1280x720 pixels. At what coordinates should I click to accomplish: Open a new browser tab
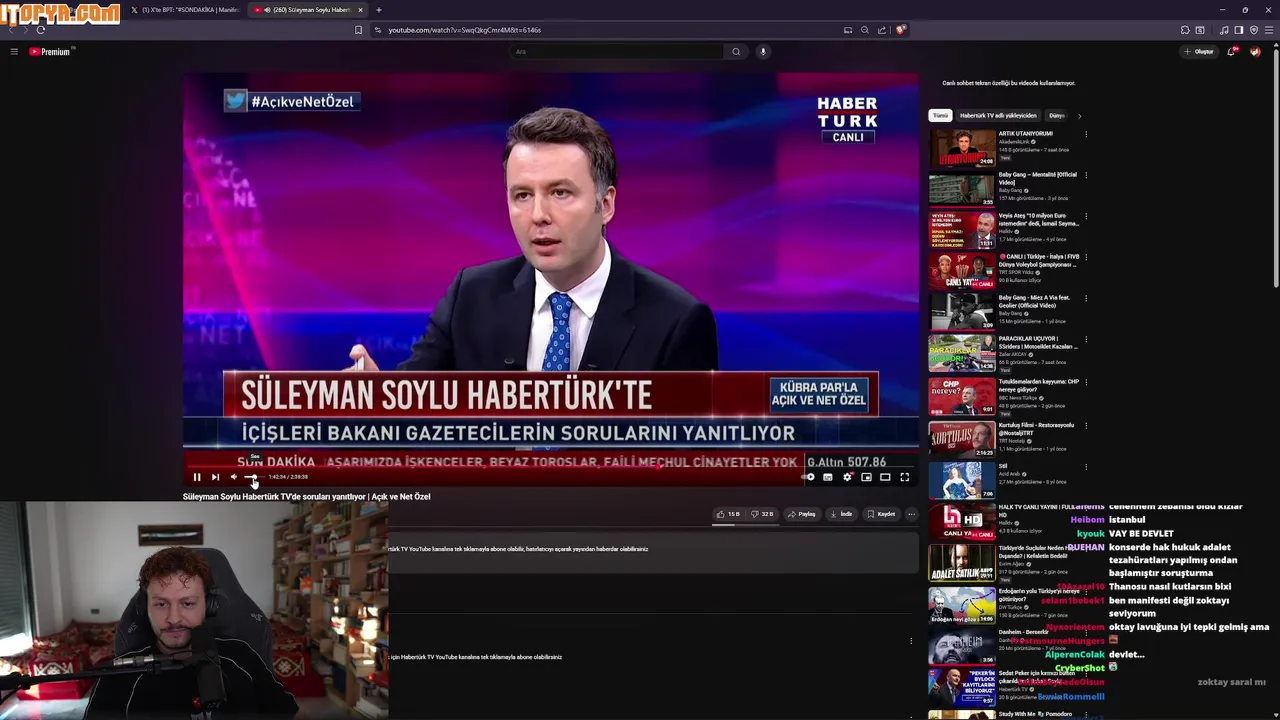[379, 10]
